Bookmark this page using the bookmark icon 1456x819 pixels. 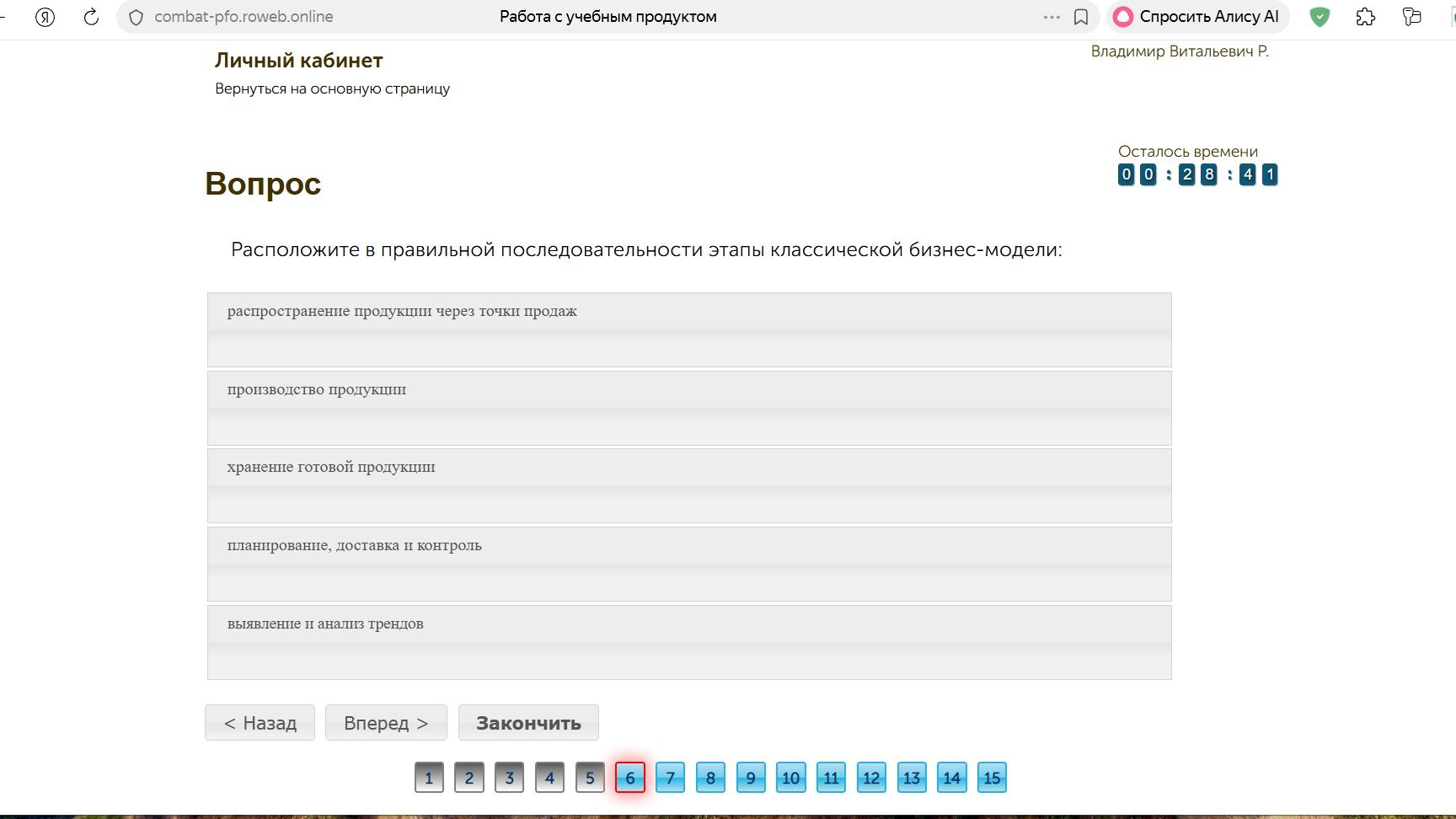(x=1081, y=17)
